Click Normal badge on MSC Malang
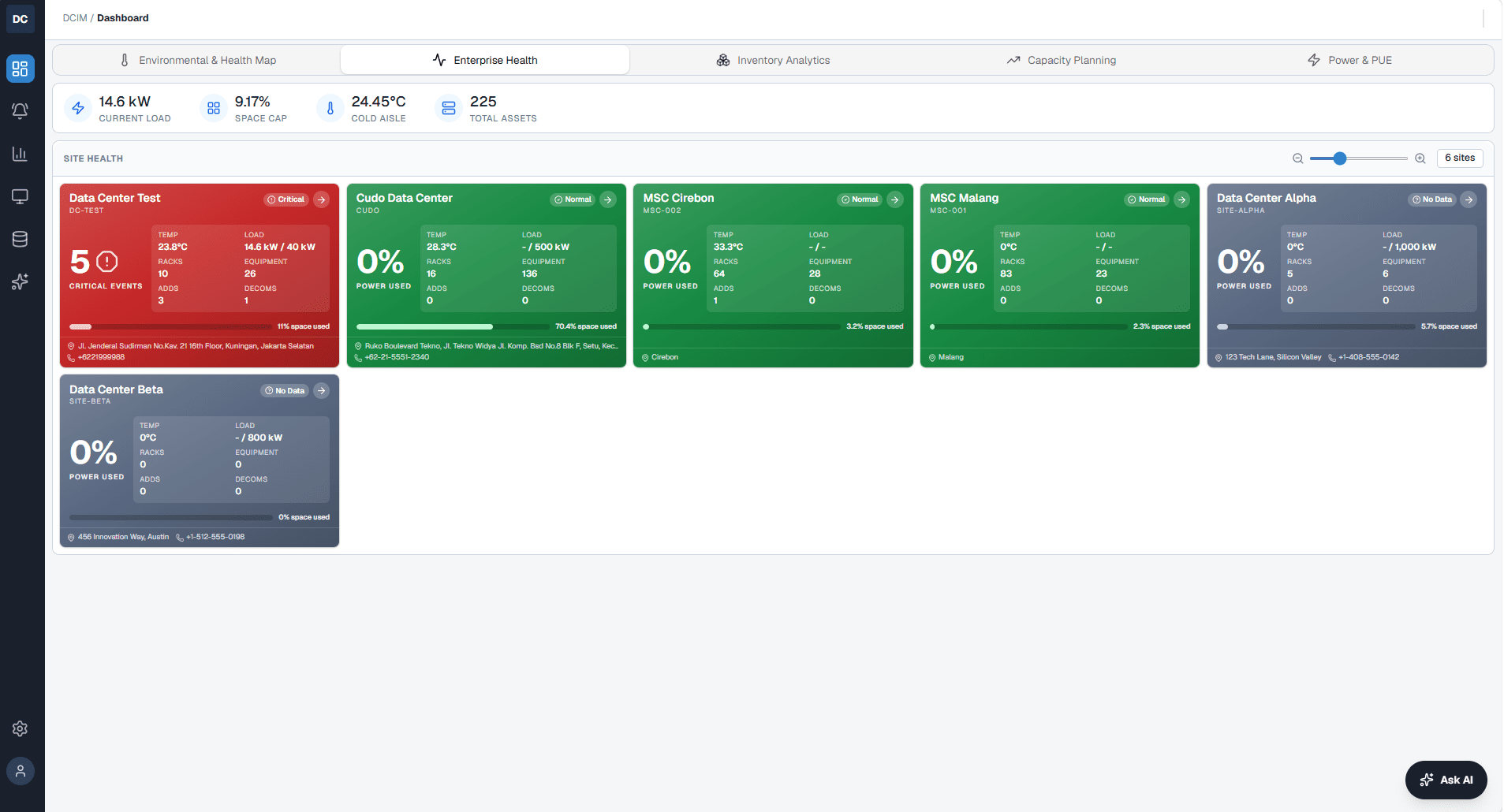 click(x=1147, y=199)
